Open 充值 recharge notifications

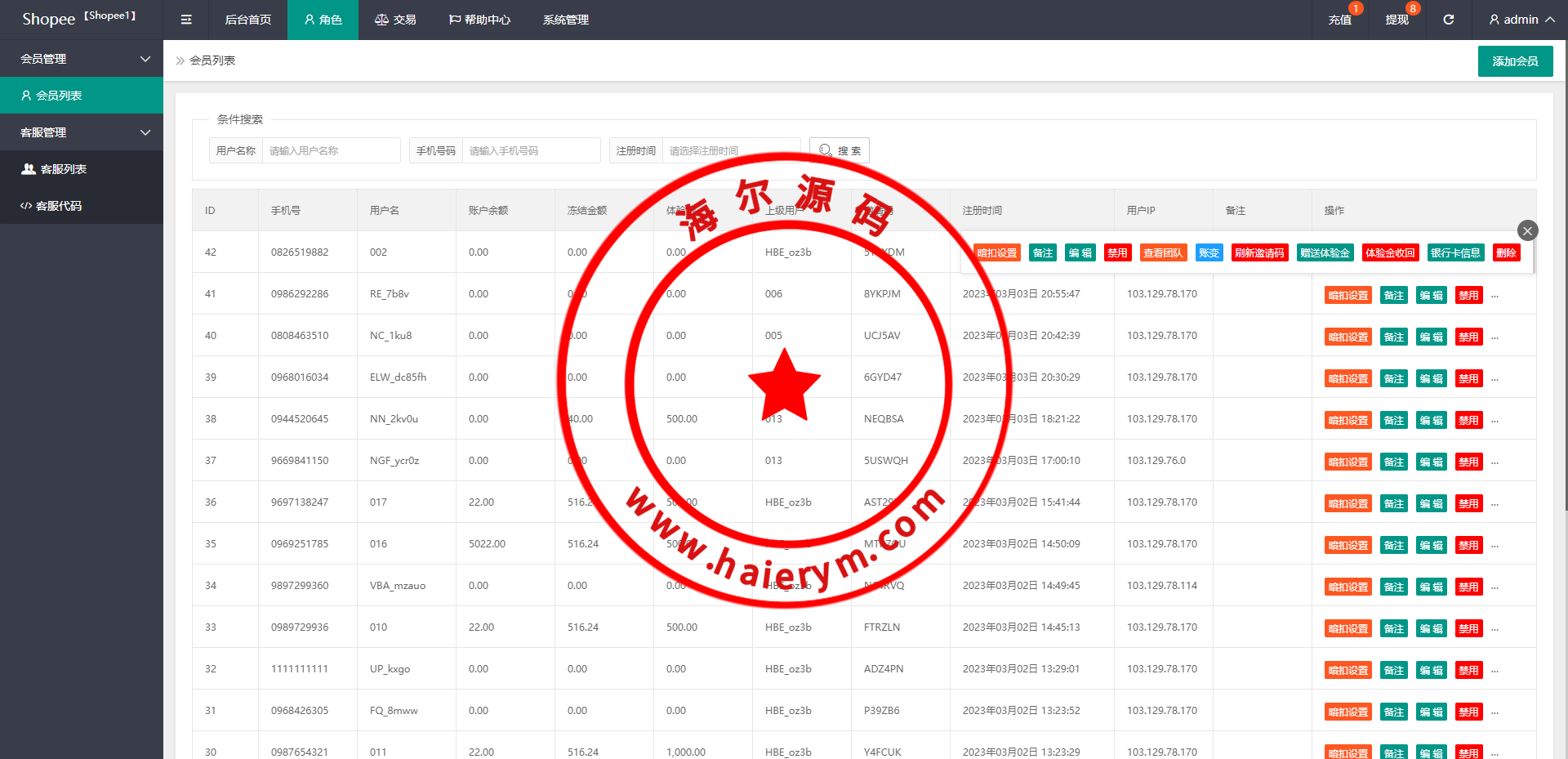pos(1339,20)
